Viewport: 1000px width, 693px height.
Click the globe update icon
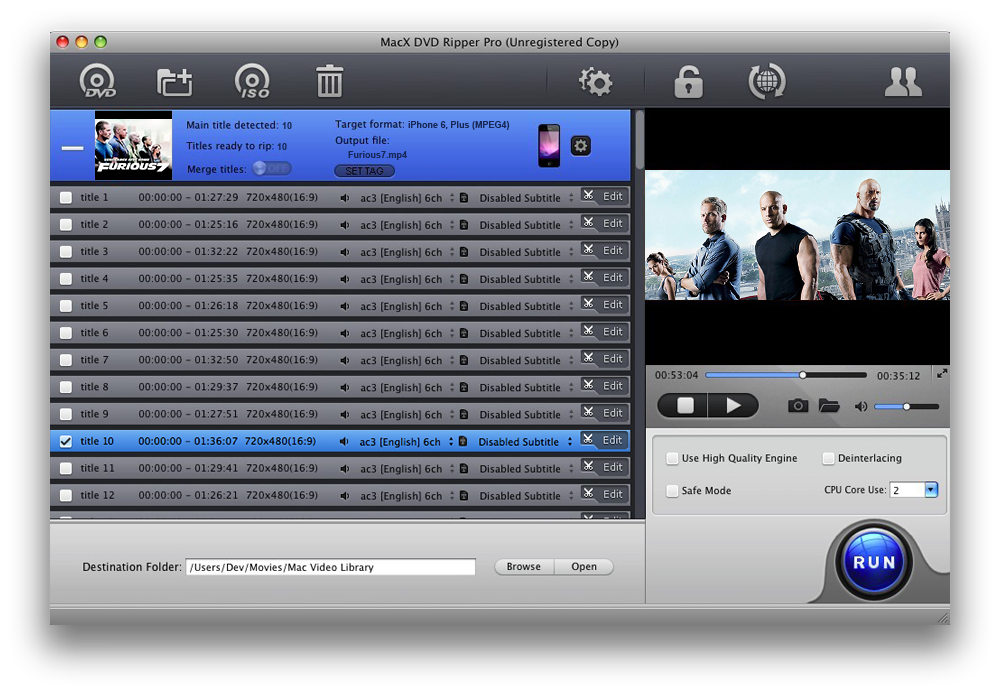click(767, 81)
